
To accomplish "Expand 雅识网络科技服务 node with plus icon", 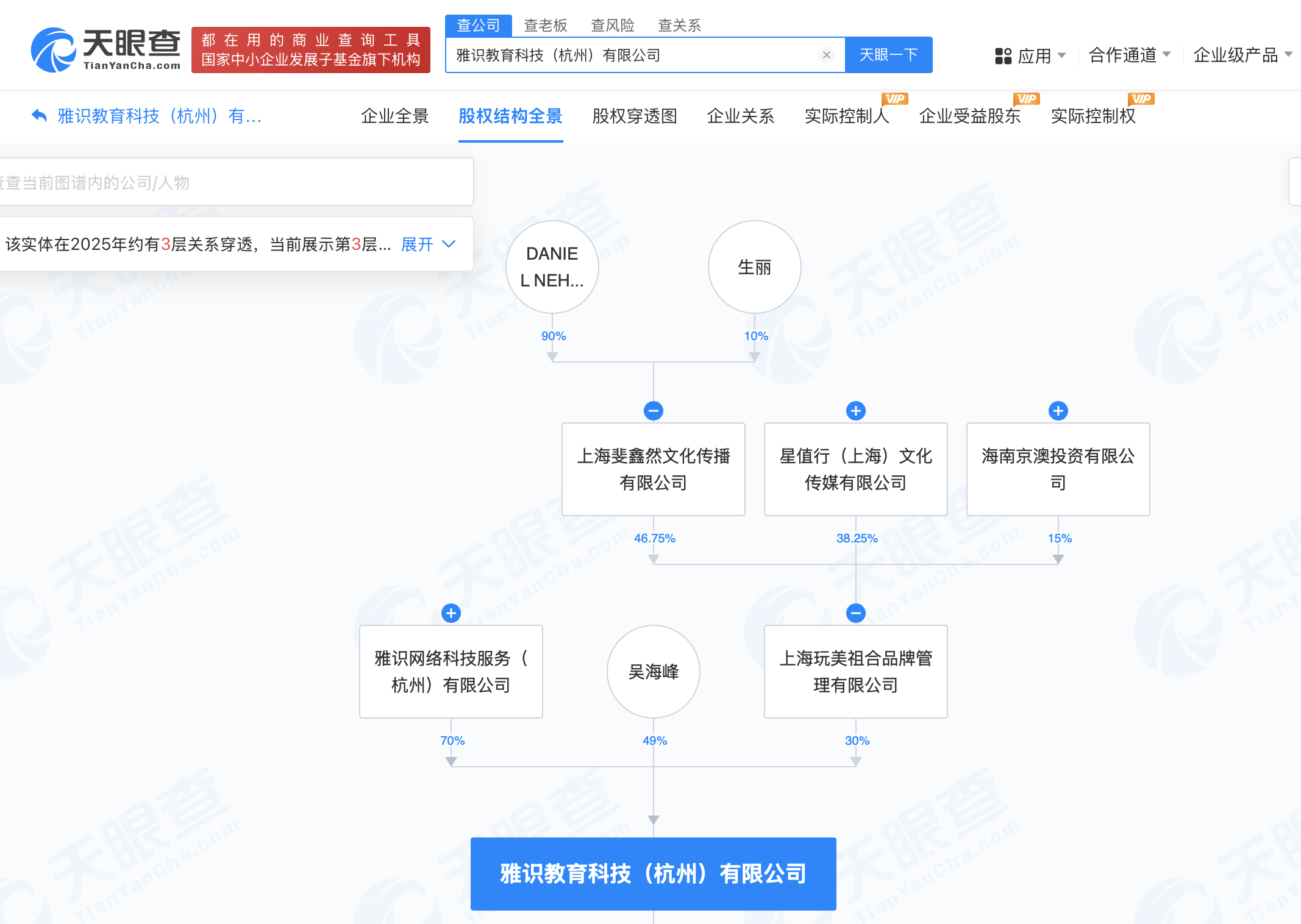I will pyautogui.click(x=451, y=613).
